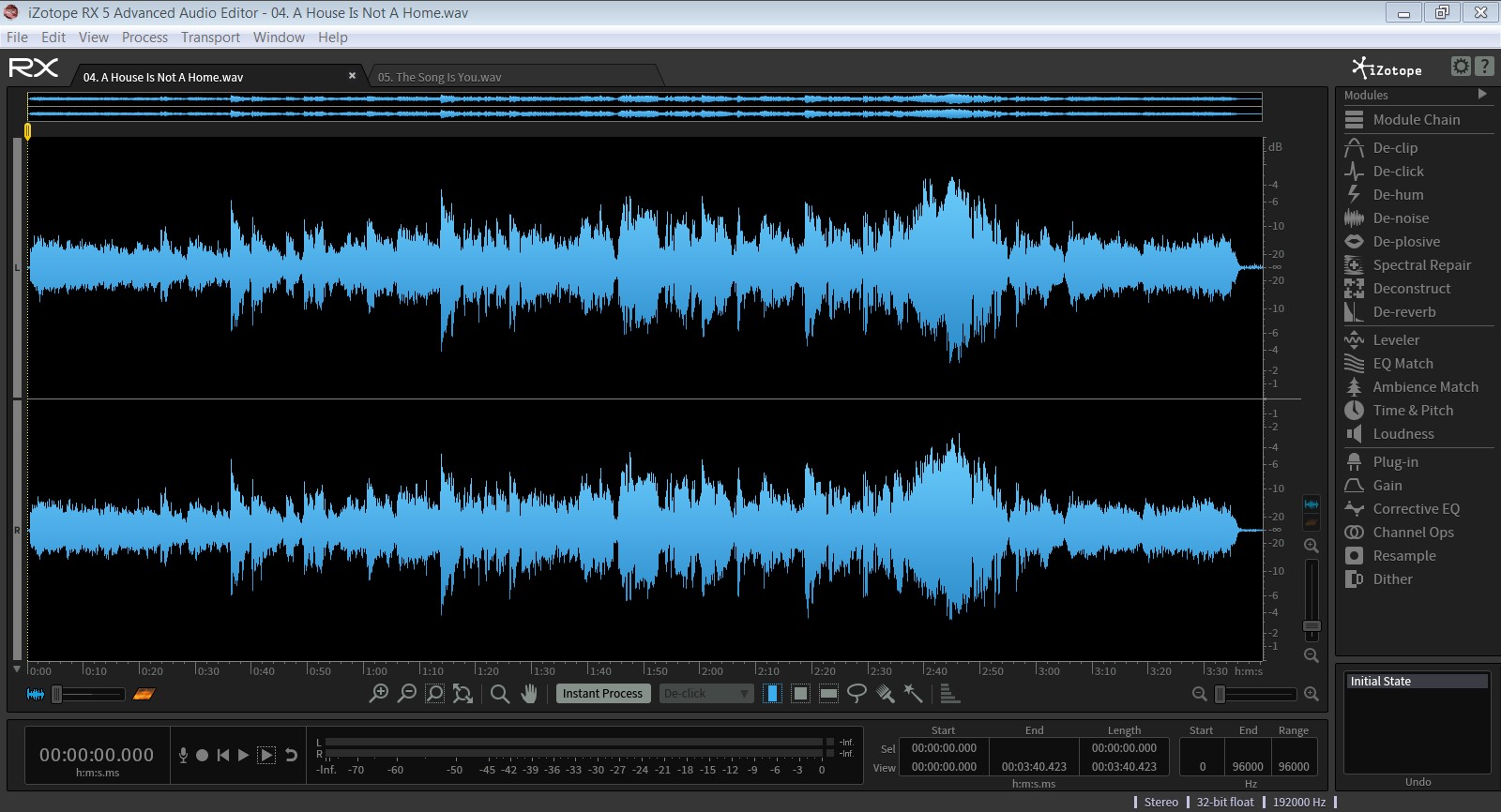Image resolution: width=1501 pixels, height=812 pixels.
Task: Show spectrogram view beside amplitude ruler
Action: [x=1311, y=522]
